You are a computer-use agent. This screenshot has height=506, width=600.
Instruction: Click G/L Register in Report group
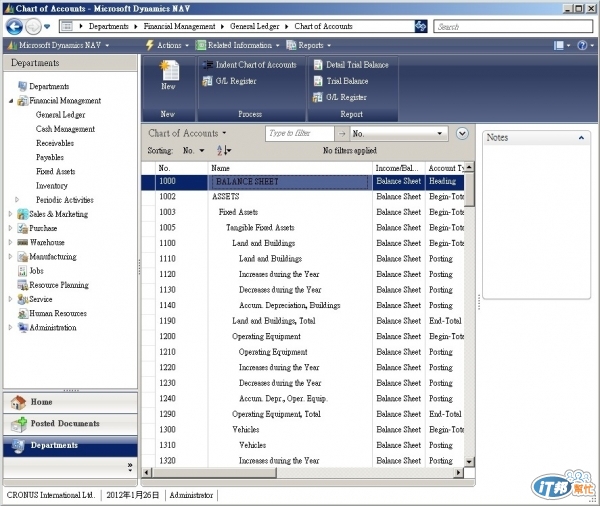coord(340,97)
